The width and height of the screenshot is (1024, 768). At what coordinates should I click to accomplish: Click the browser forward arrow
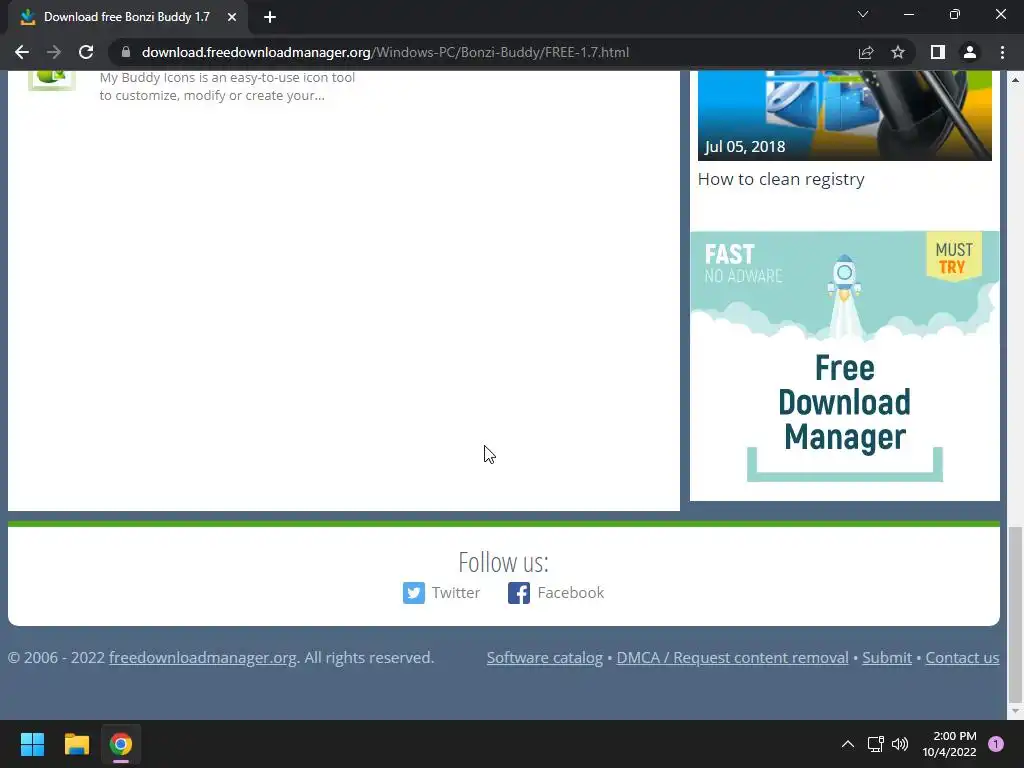54,52
